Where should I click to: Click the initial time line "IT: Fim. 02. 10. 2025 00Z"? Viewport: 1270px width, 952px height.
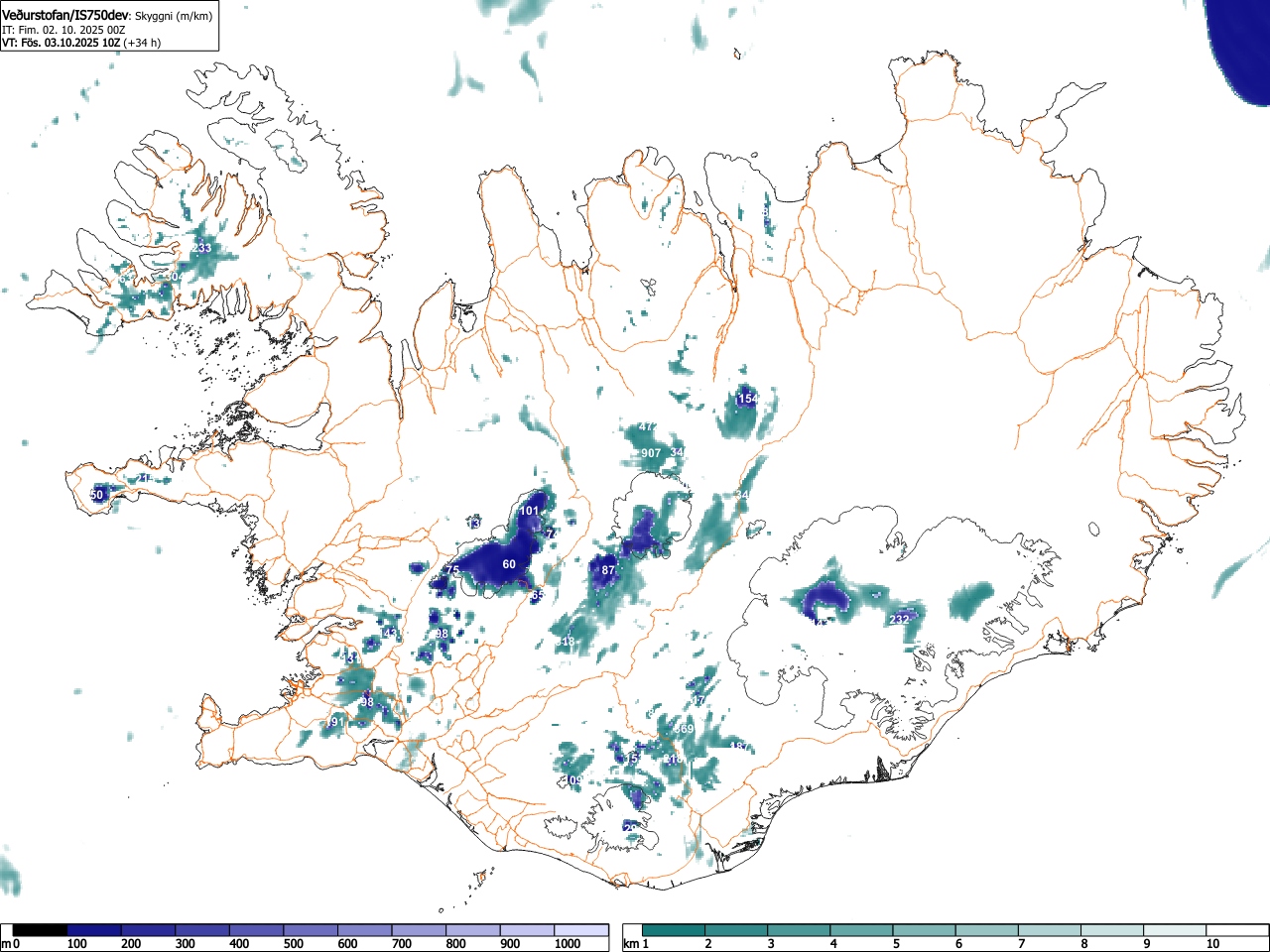pyautogui.click(x=63, y=30)
